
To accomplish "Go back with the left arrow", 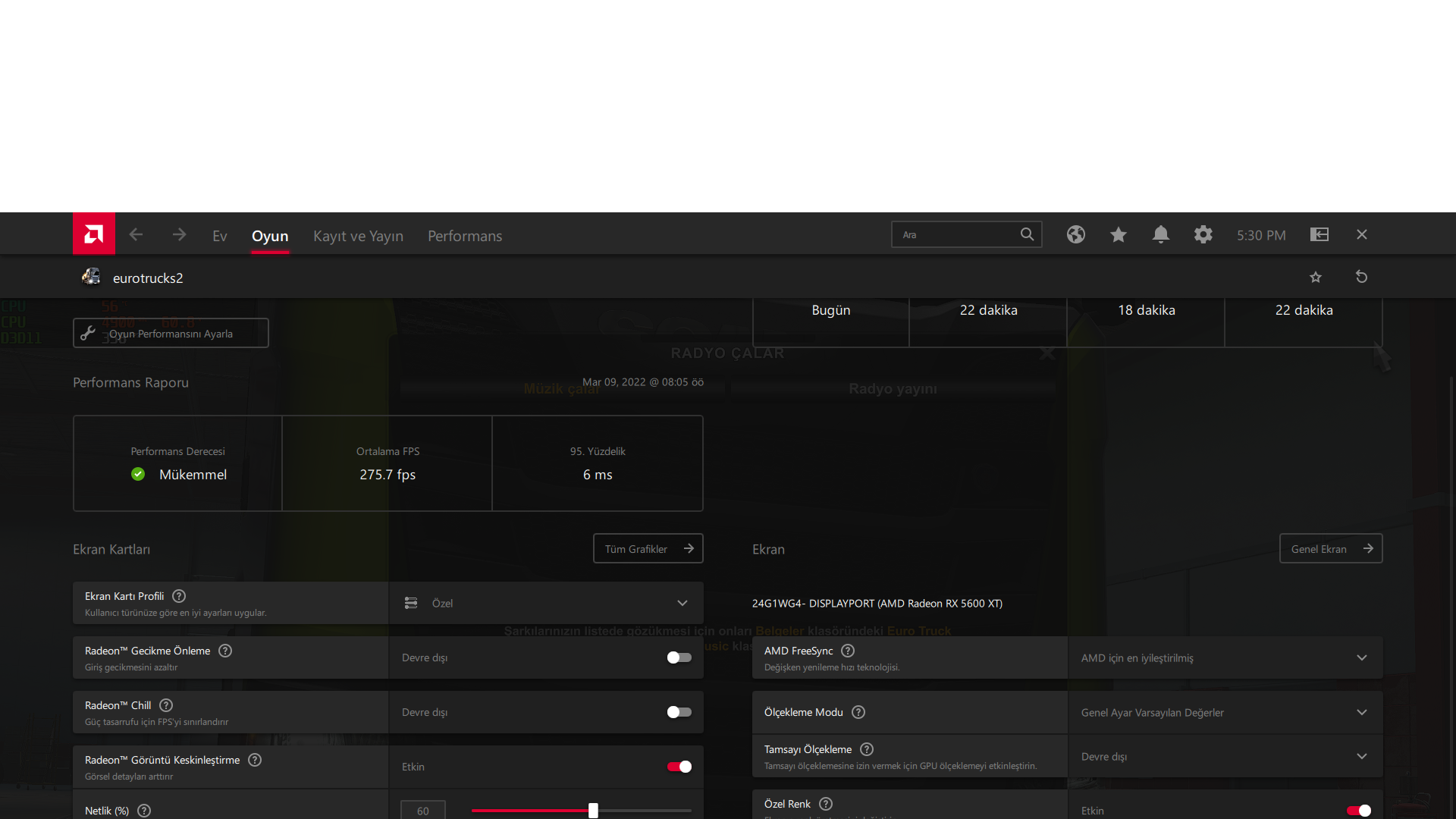I will pyautogui.click(x=136, y=235).
